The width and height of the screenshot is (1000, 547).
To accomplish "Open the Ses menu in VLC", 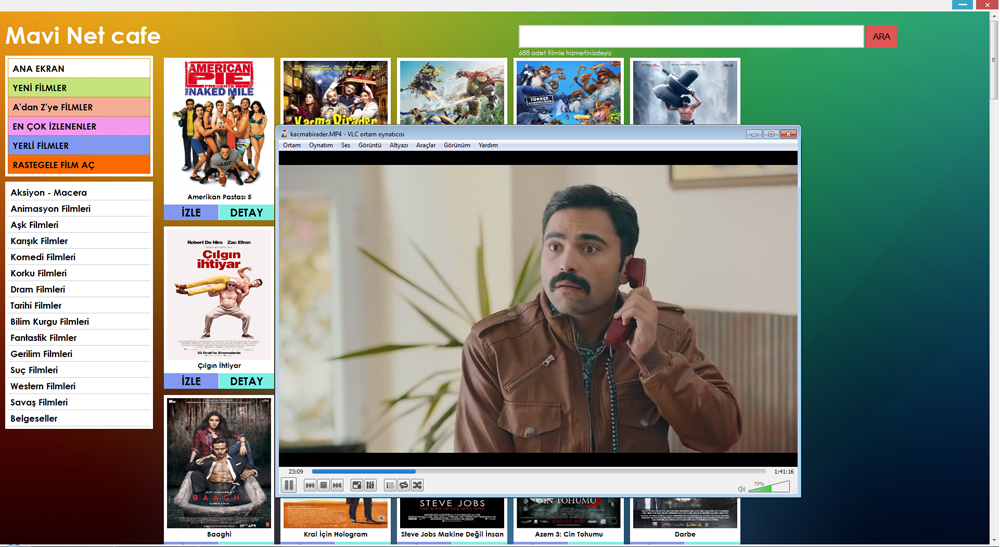I will 346,145.
